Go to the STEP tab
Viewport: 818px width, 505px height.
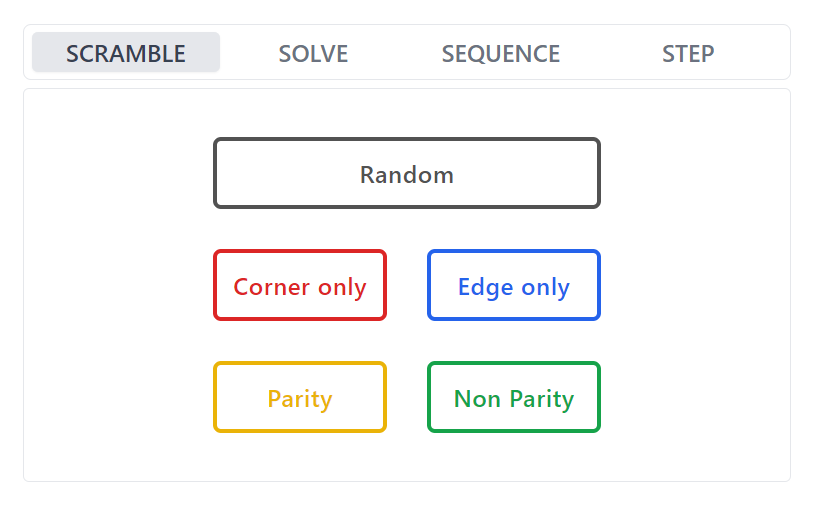point(688,53)
